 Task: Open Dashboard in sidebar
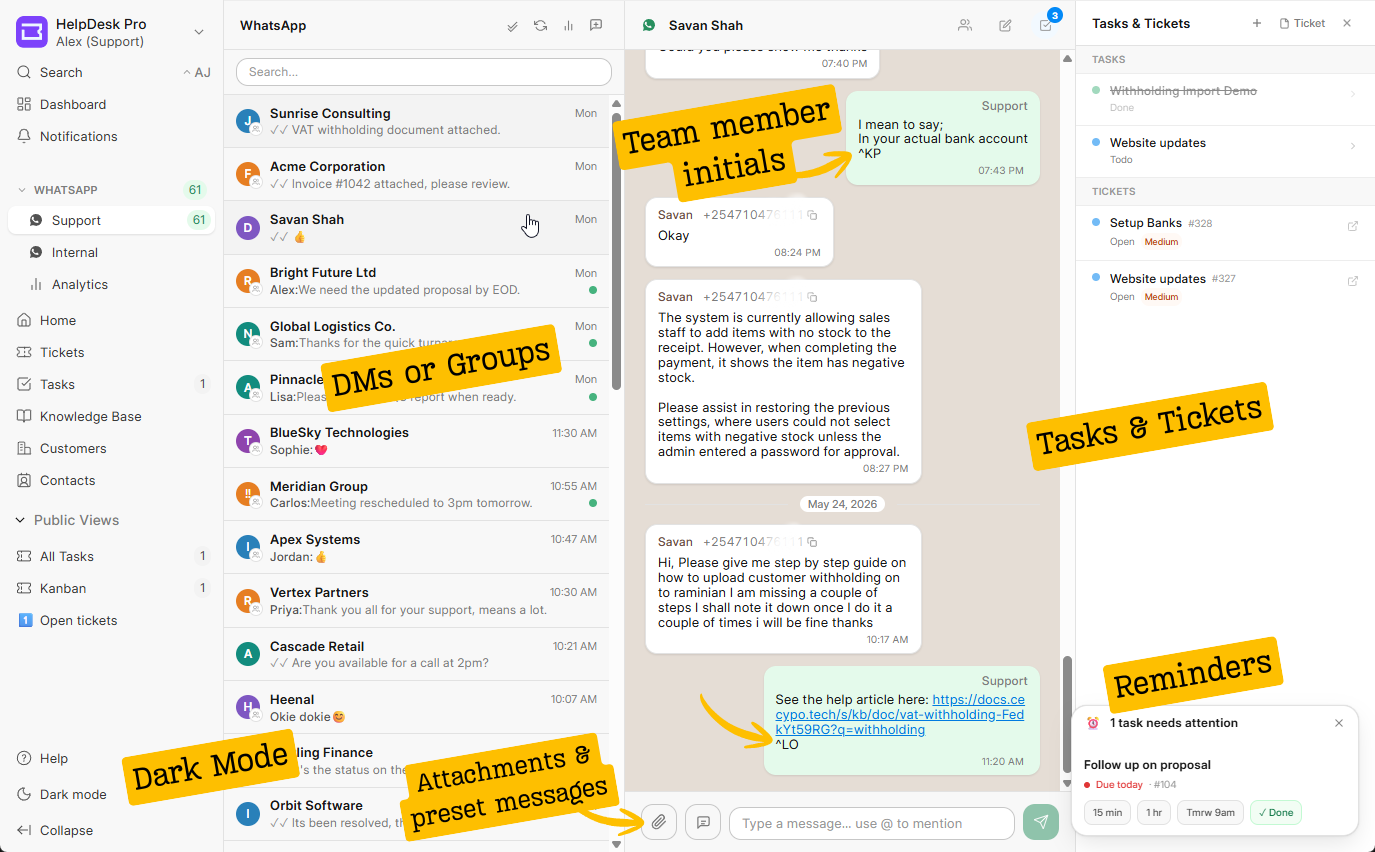tap(73, 104)
